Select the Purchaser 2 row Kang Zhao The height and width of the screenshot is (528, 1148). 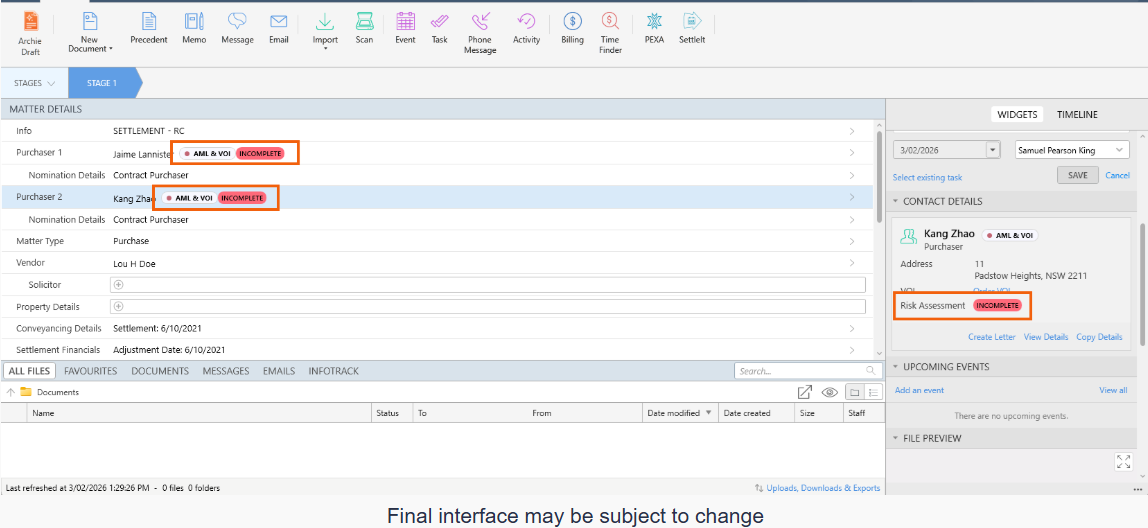(436, 197)
